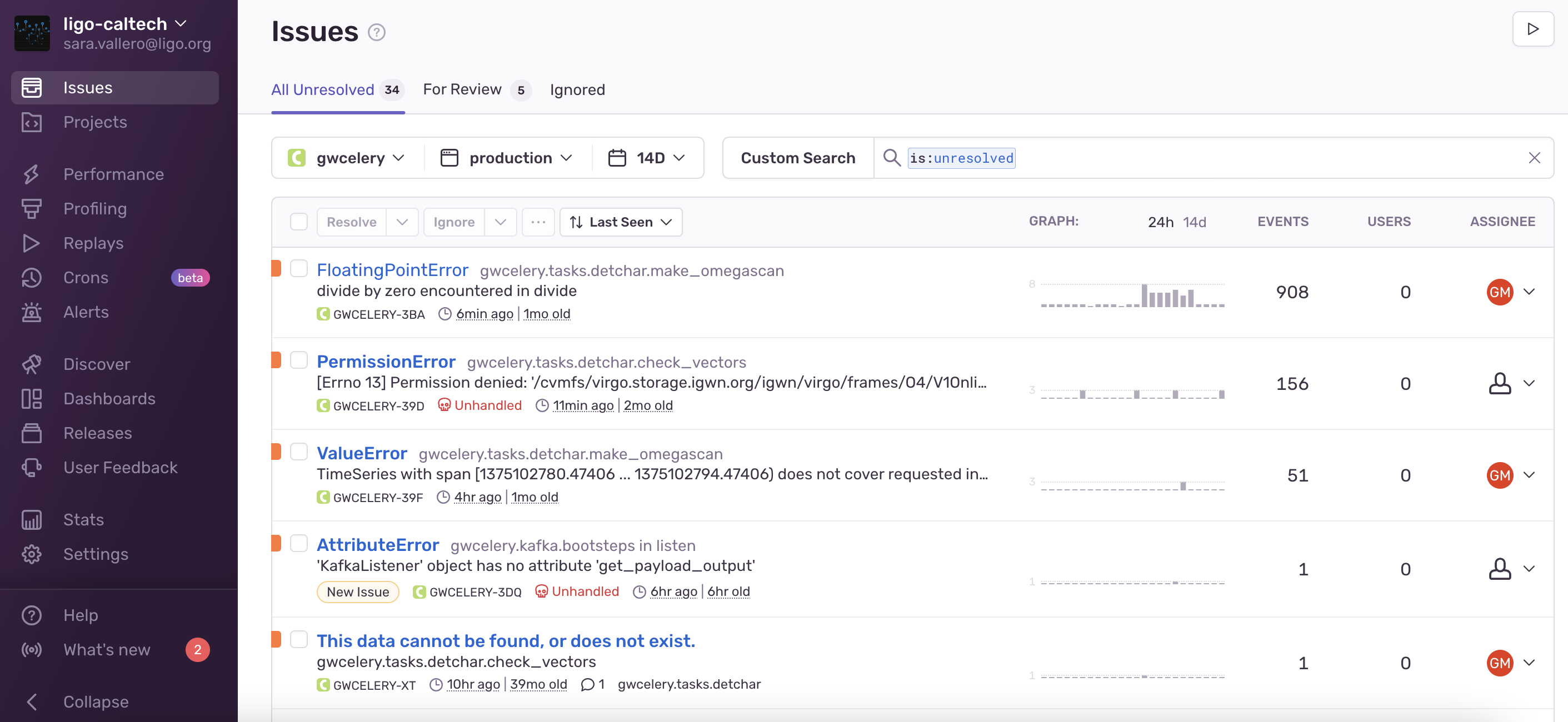This screenshot has height=722, width=1568.
Task: Open the ValueError issue link
Action: pyautogui.click(x=362, y=454)
